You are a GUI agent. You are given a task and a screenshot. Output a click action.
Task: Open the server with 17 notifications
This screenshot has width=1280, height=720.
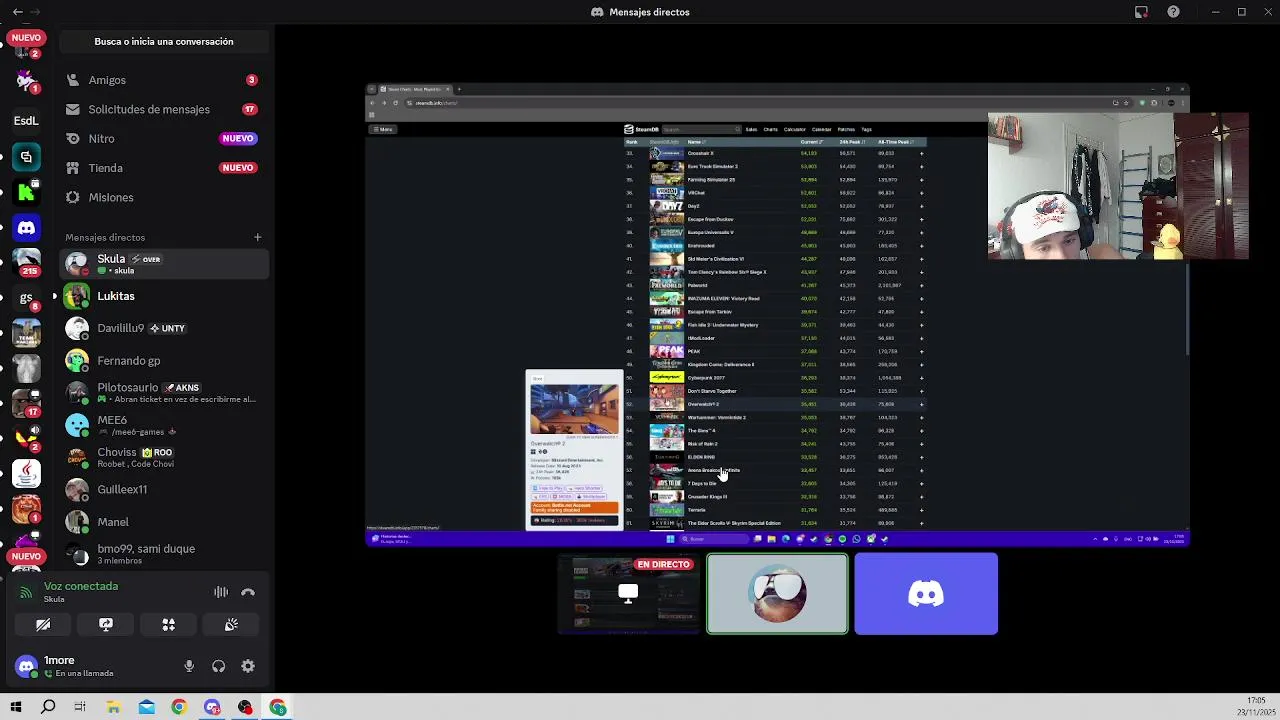pos(26,403)
